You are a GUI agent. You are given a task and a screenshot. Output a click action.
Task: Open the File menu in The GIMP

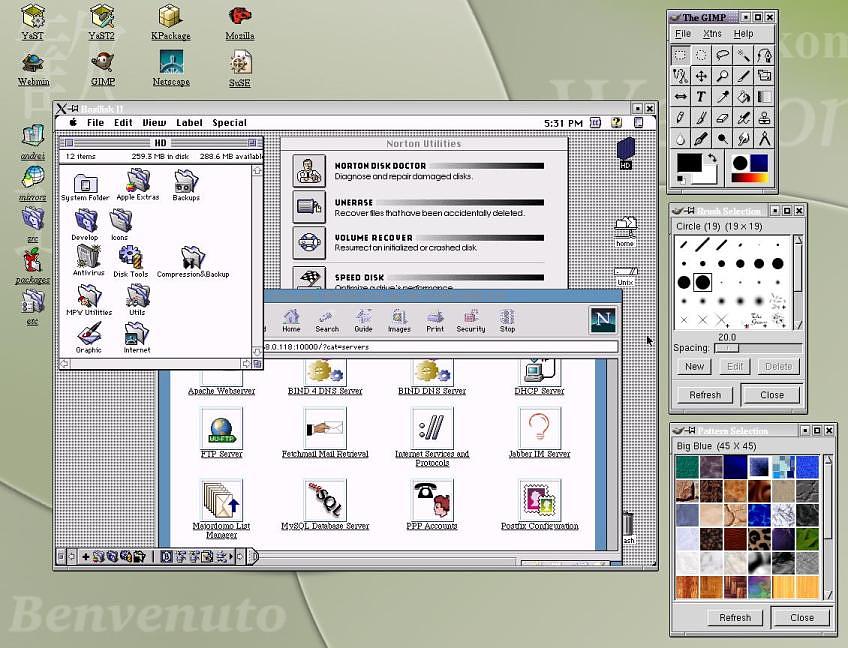coord(683,34)
